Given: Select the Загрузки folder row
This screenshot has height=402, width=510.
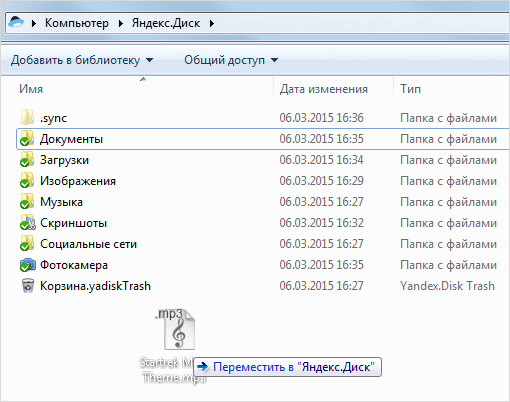Looking at the screenshot, I should 263,160.
